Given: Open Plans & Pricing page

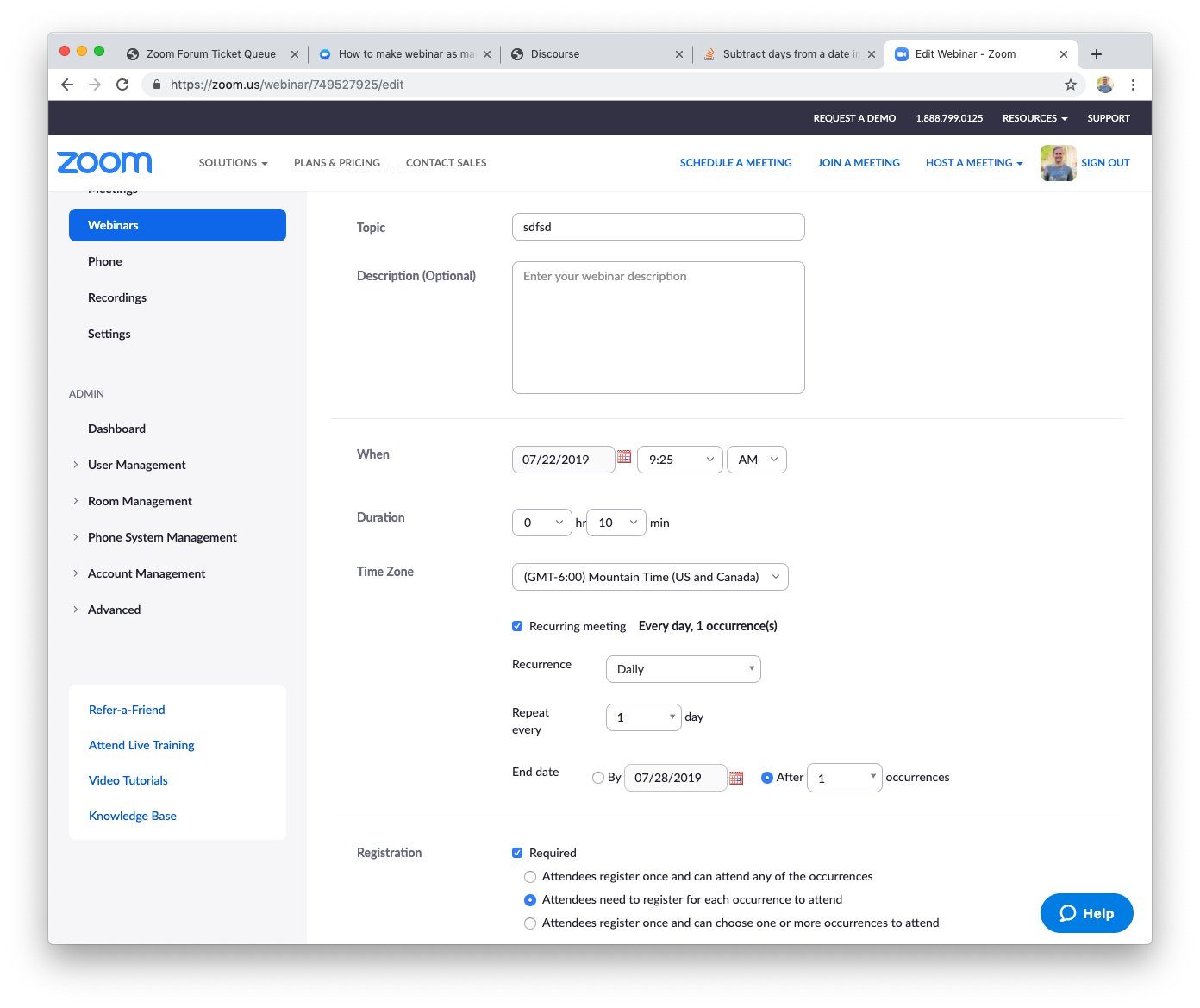Looking at the screenshot, I should click(337, 163).
